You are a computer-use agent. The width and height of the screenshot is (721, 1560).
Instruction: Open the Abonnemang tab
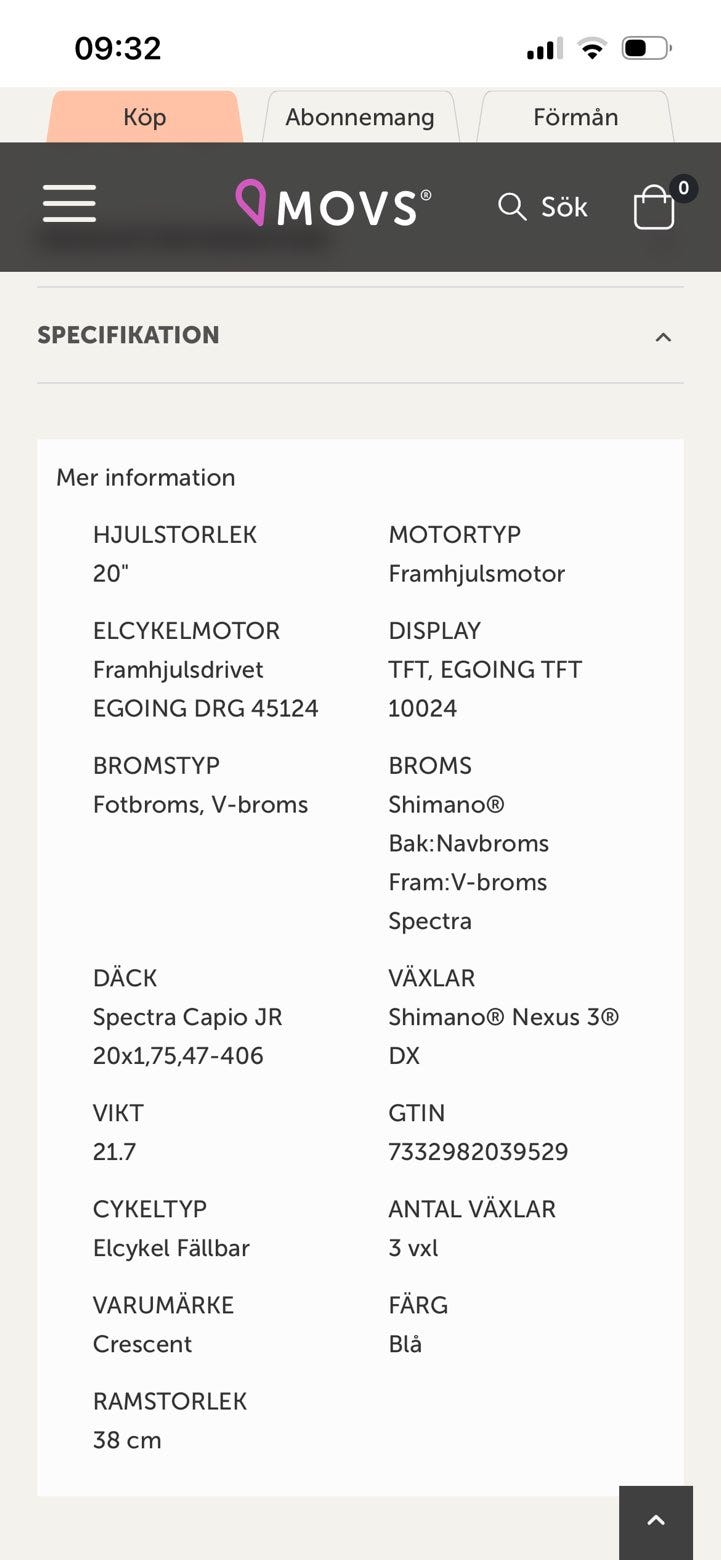(x=360, y=117)
